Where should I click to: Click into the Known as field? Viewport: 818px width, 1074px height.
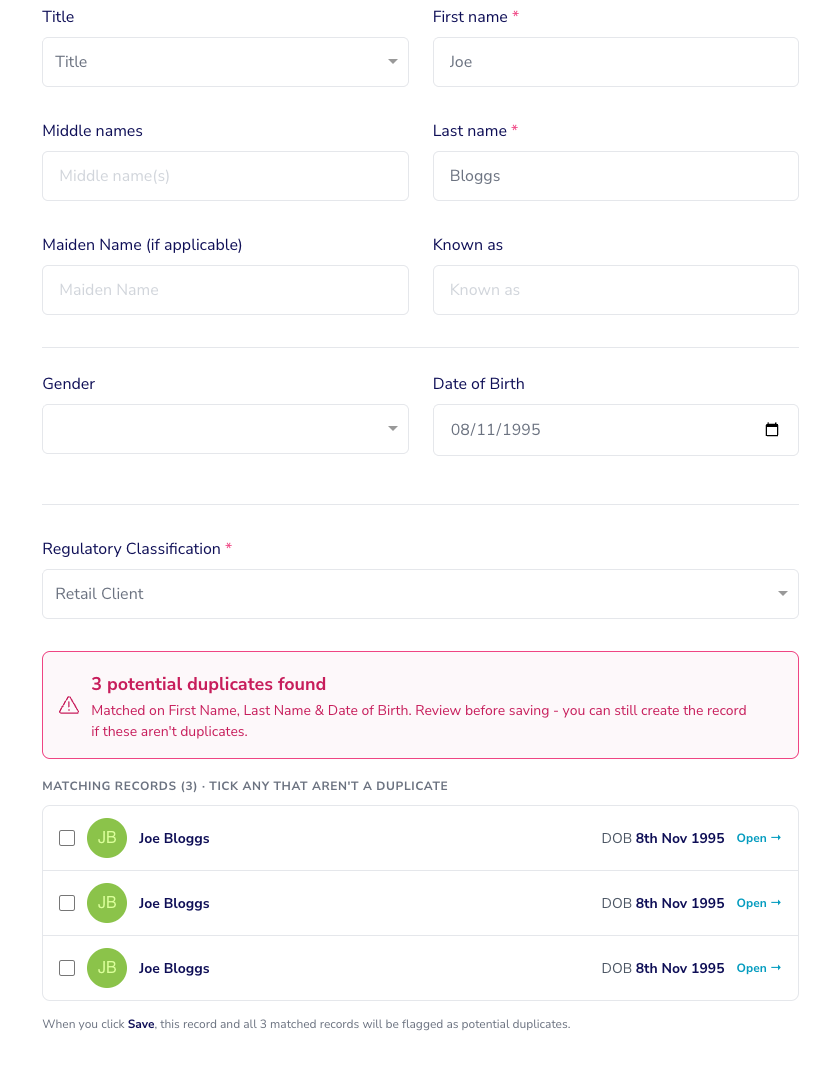point(616,290)
